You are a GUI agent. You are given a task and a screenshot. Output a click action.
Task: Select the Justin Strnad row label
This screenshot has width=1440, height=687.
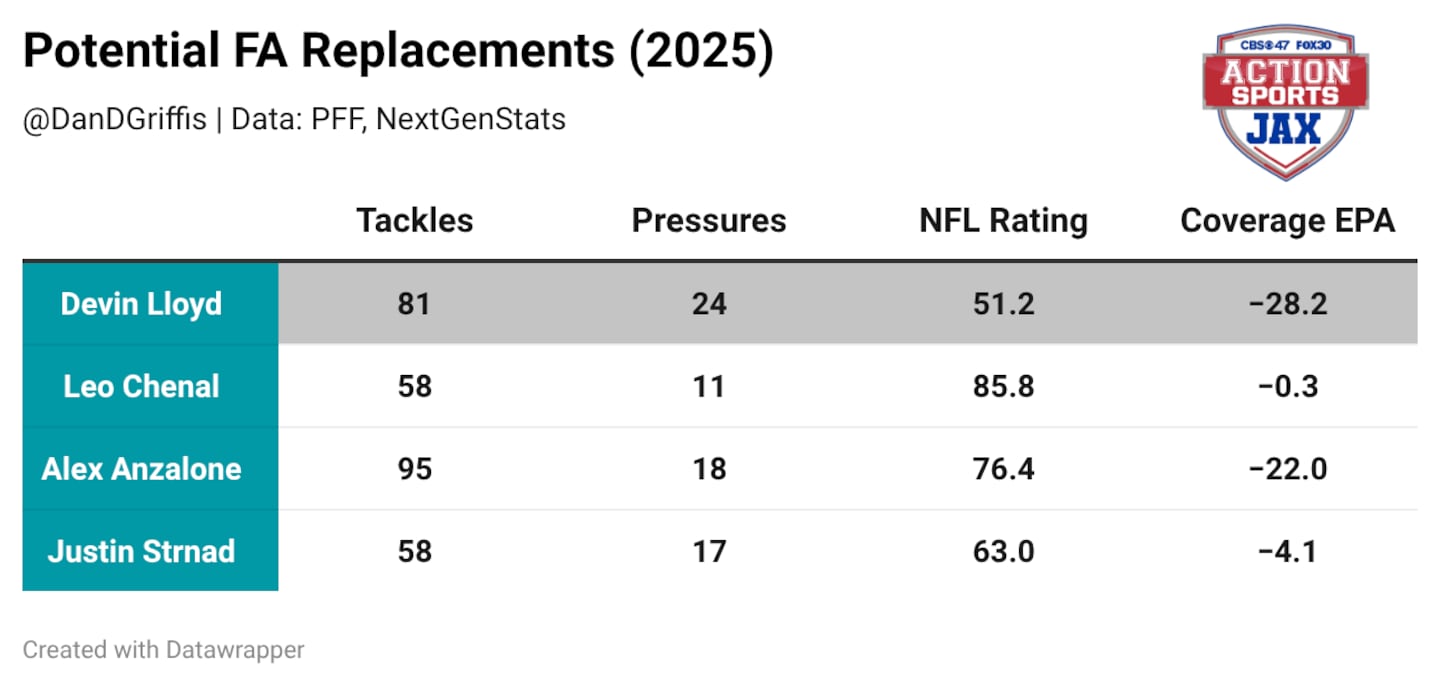pos(141,550)
